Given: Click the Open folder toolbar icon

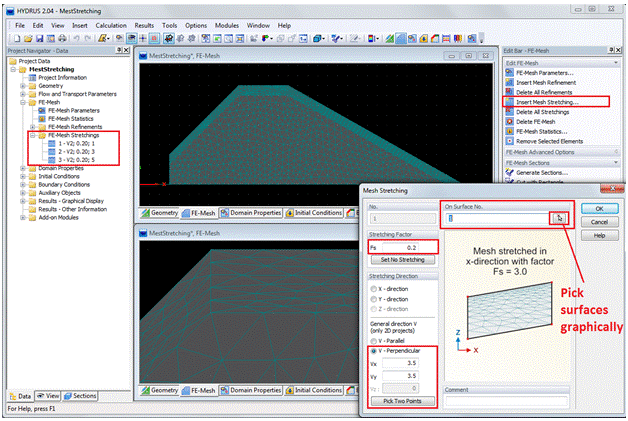Looking at the screenshot, I should click(x=28, y=38).
